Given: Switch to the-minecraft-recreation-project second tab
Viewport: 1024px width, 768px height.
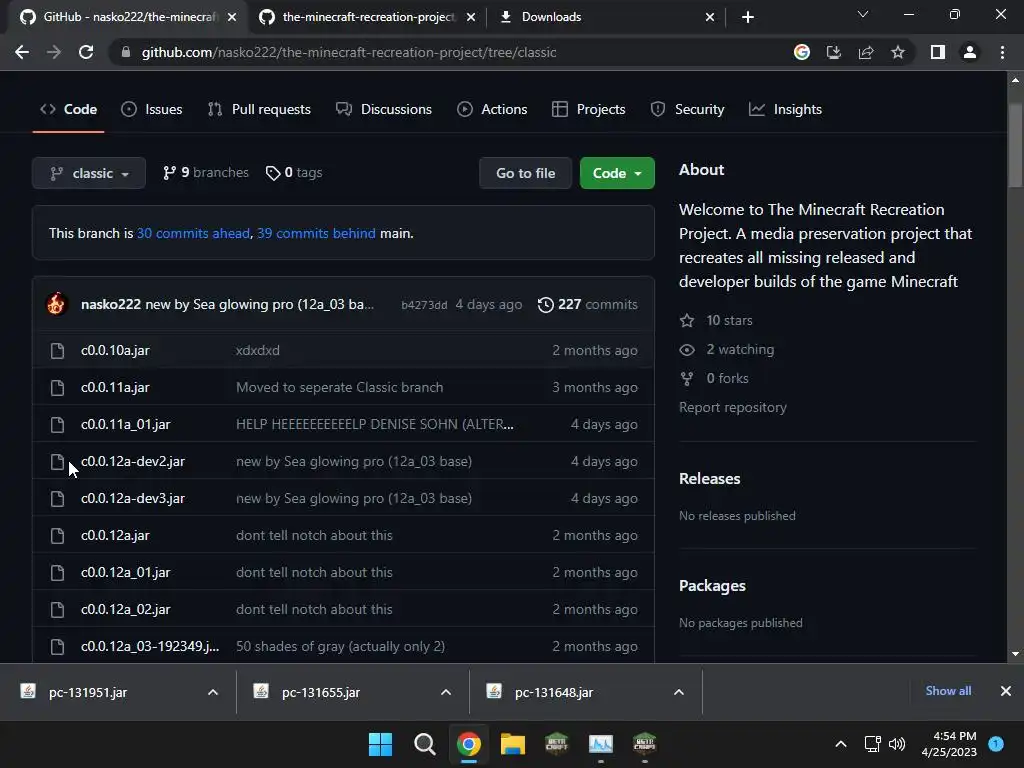Looking at the screenshot, I should click(367, 17).
